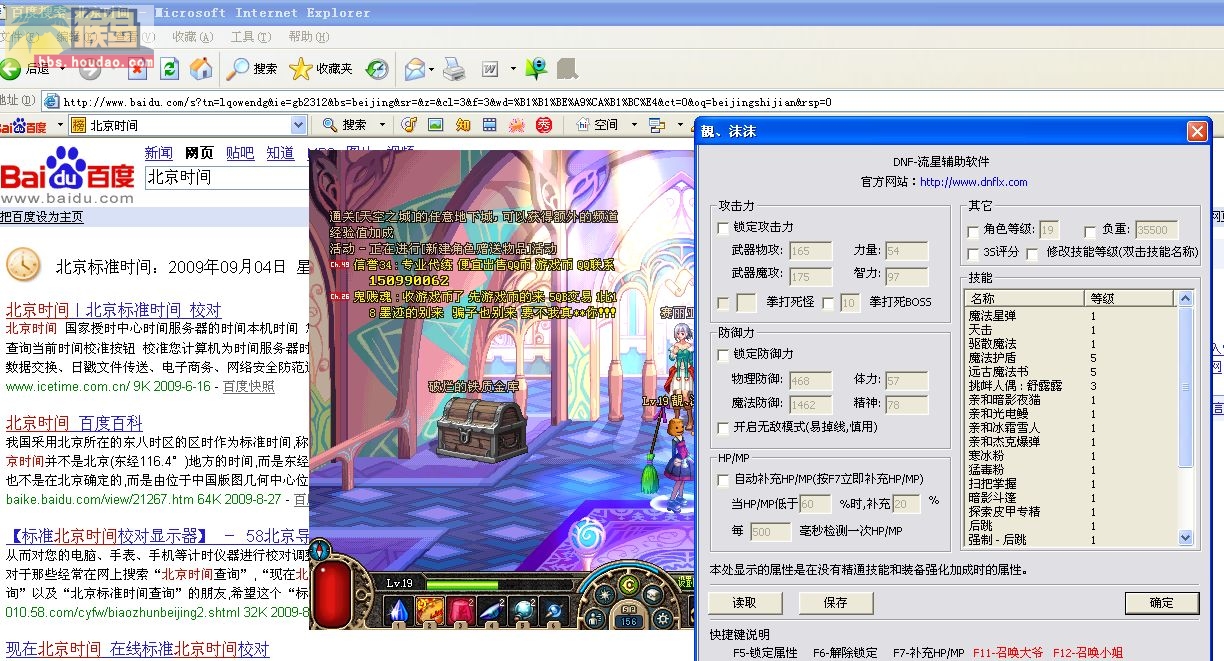Switch to Baidu 知道 tab
This screenshot has height=661, width=1224.
click(x=280, y=153)
